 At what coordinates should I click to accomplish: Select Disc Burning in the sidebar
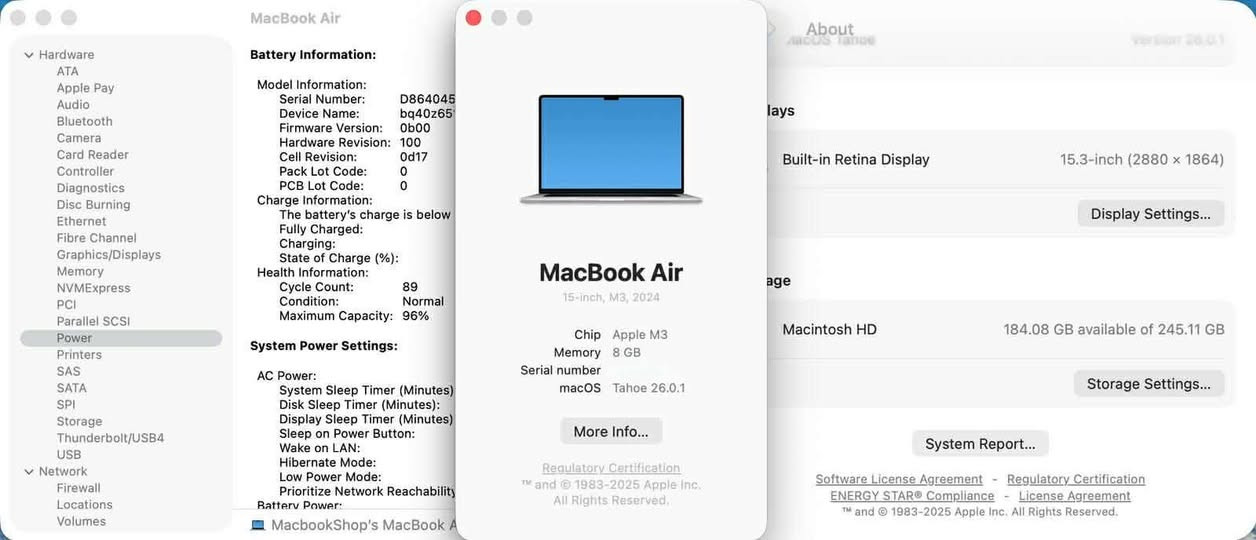[93, 205]
